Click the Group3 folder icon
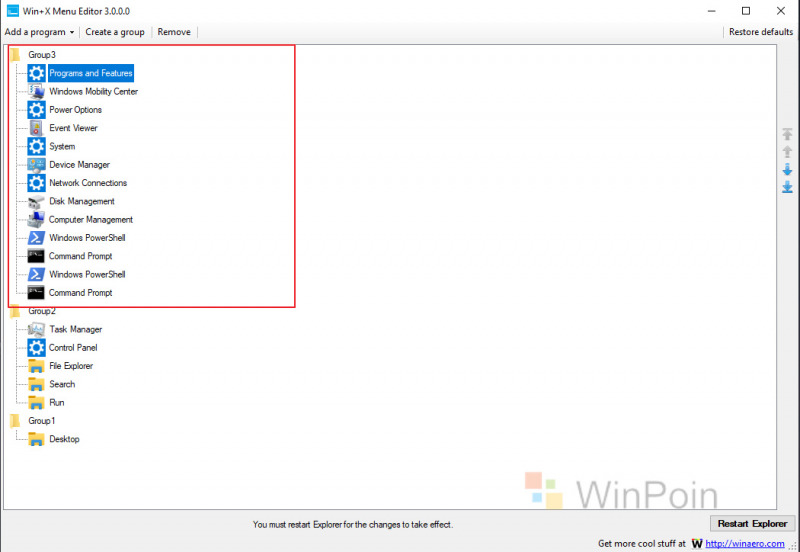The image size is (800, 552). point(16,55)
